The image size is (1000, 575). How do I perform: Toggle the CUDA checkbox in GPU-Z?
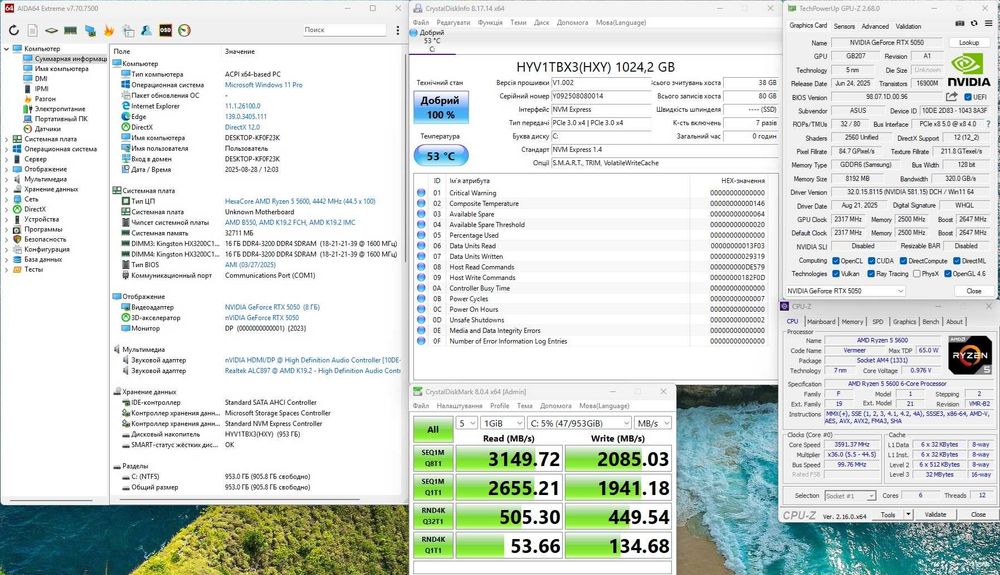click(x=871, y=261)
